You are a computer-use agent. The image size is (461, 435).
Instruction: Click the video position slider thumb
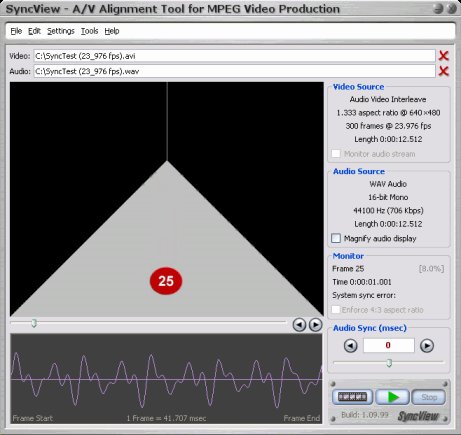tap(34, 323)
